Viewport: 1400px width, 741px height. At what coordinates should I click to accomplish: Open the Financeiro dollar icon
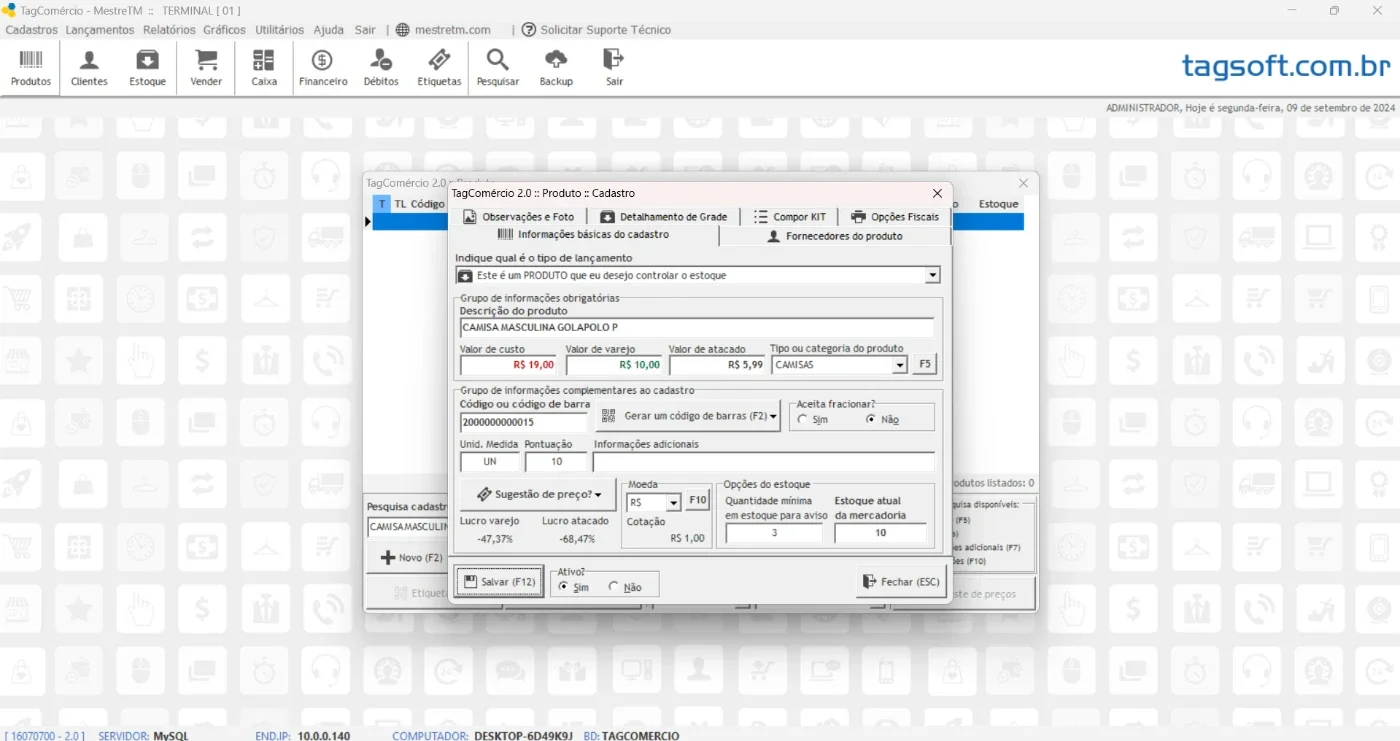click(x=323, y=67)
